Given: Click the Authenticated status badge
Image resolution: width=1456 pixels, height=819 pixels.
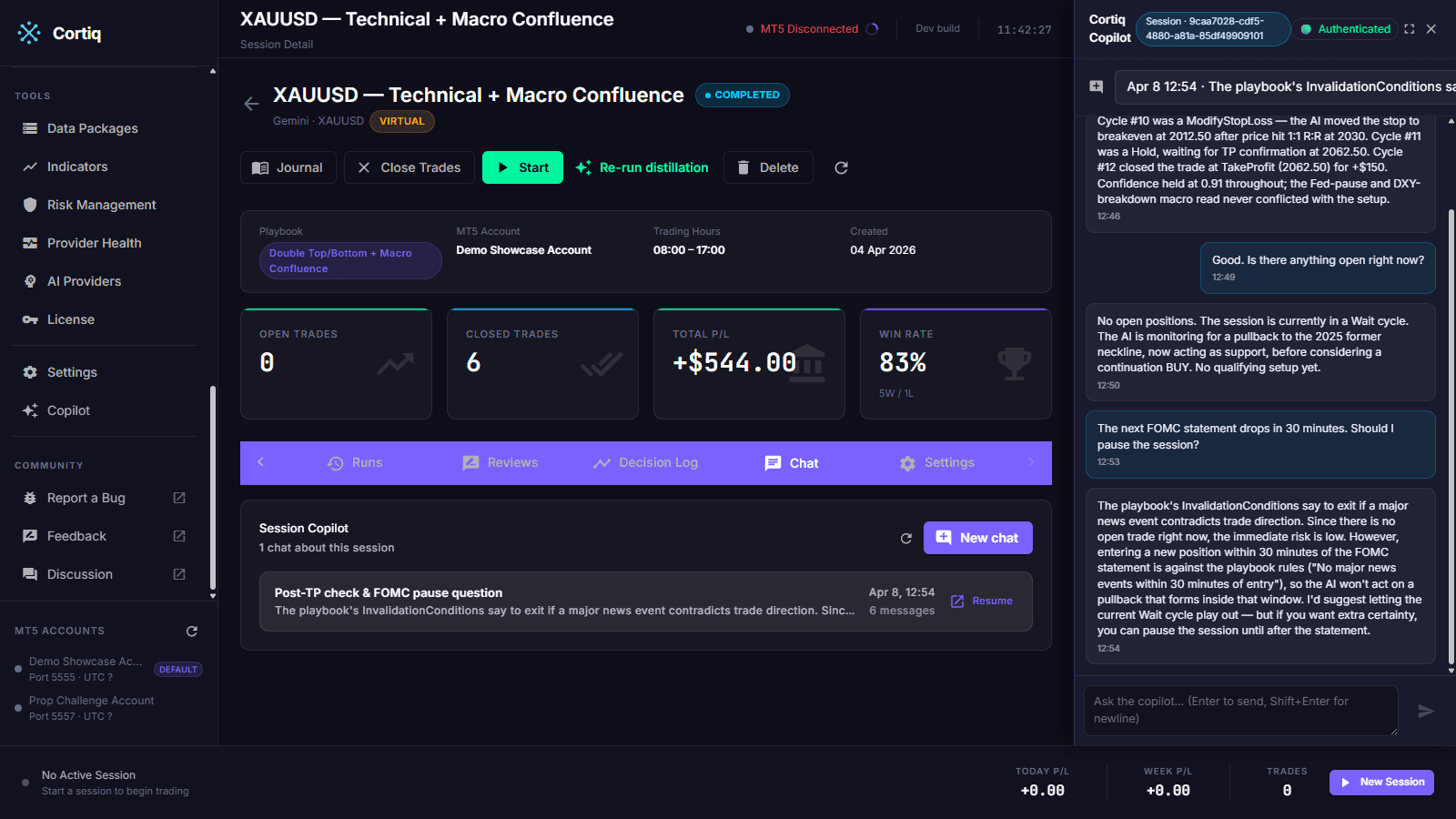Looking at the screenshot, I should pos(1345,29).
